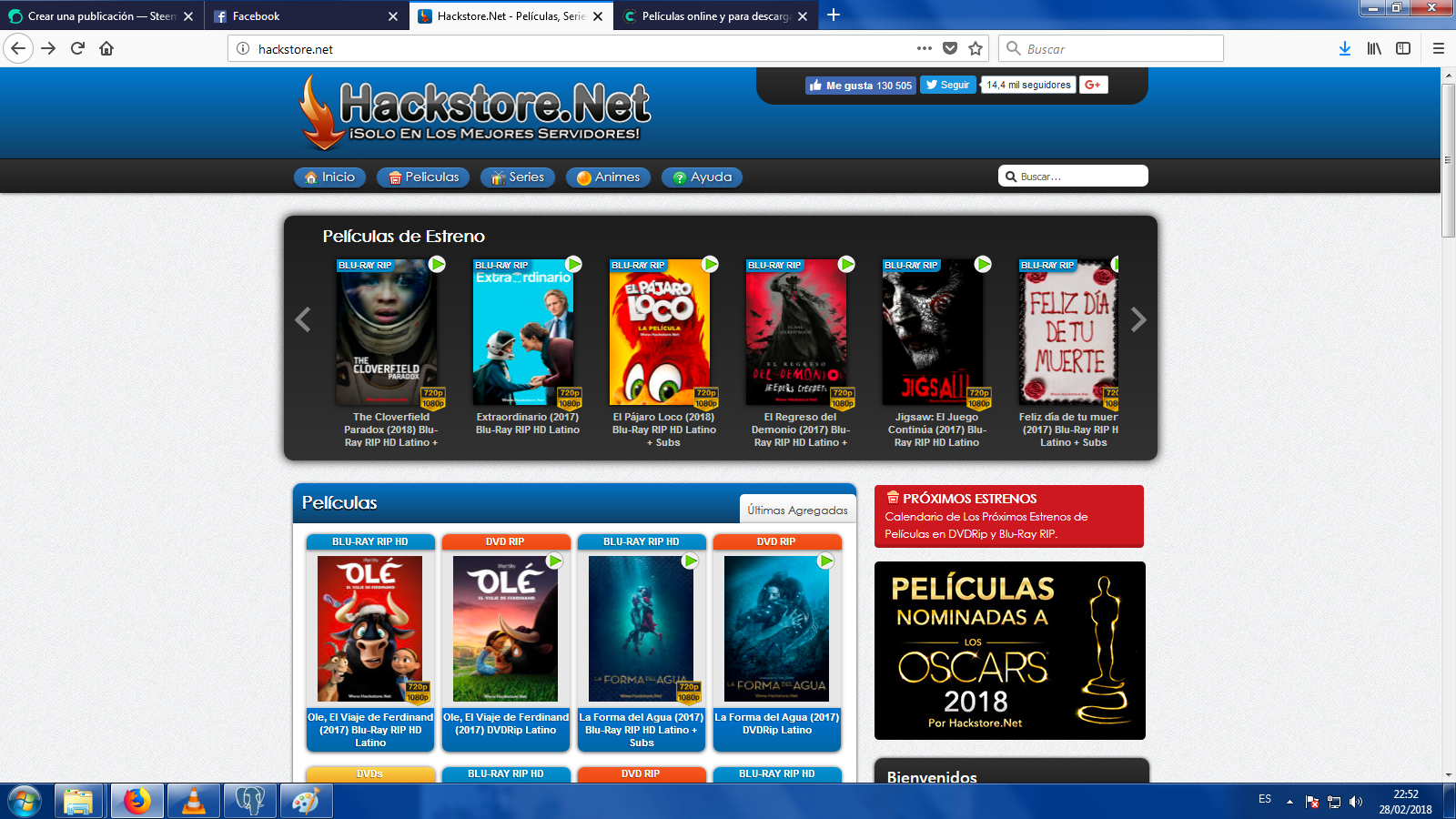Open Feliz día de tu muerte poster
This screenshot has height=819, width=1456.
pos(1068,333)
